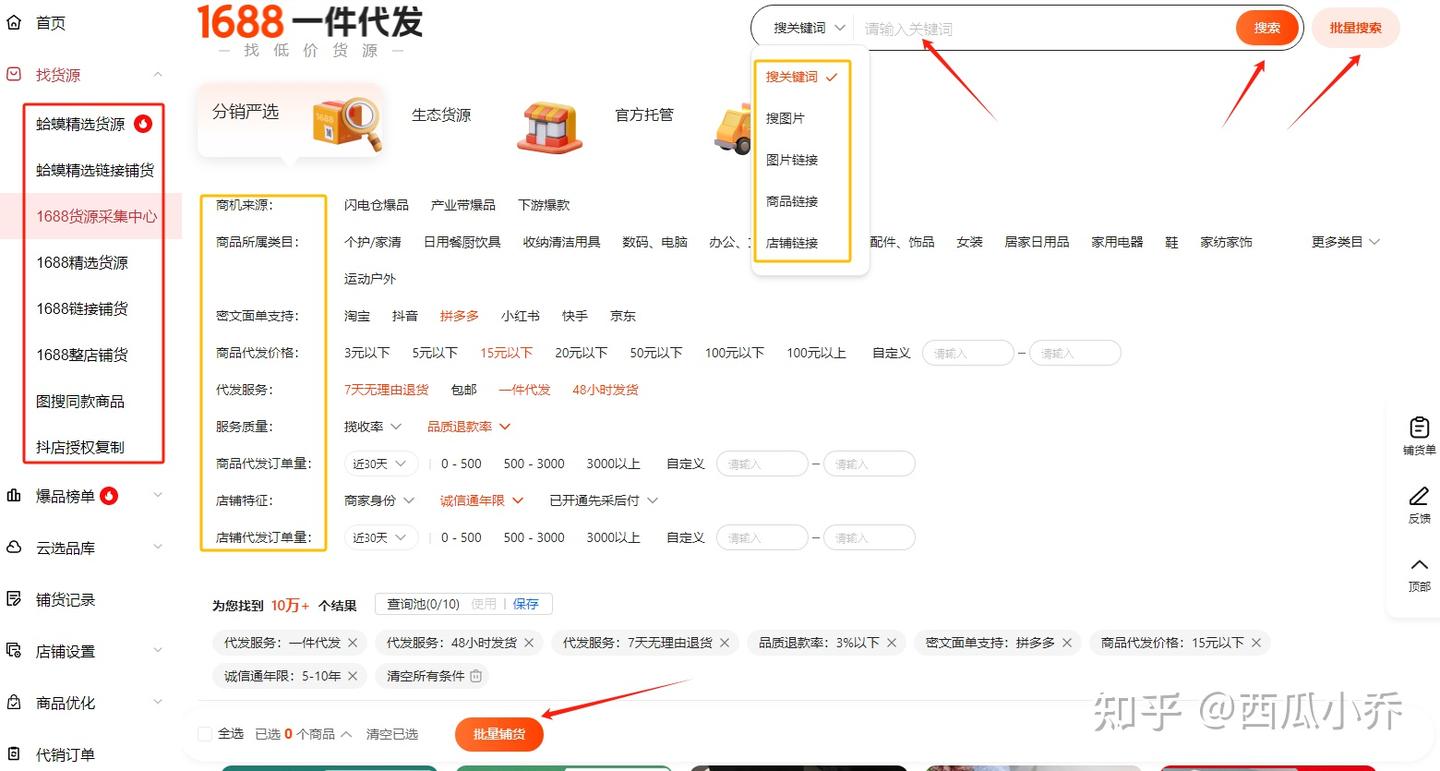Select the 爆品榜单 sidebar icon
Viewport: 1440px width, 771px height.
pyautogui.click(x=13, y=495)
